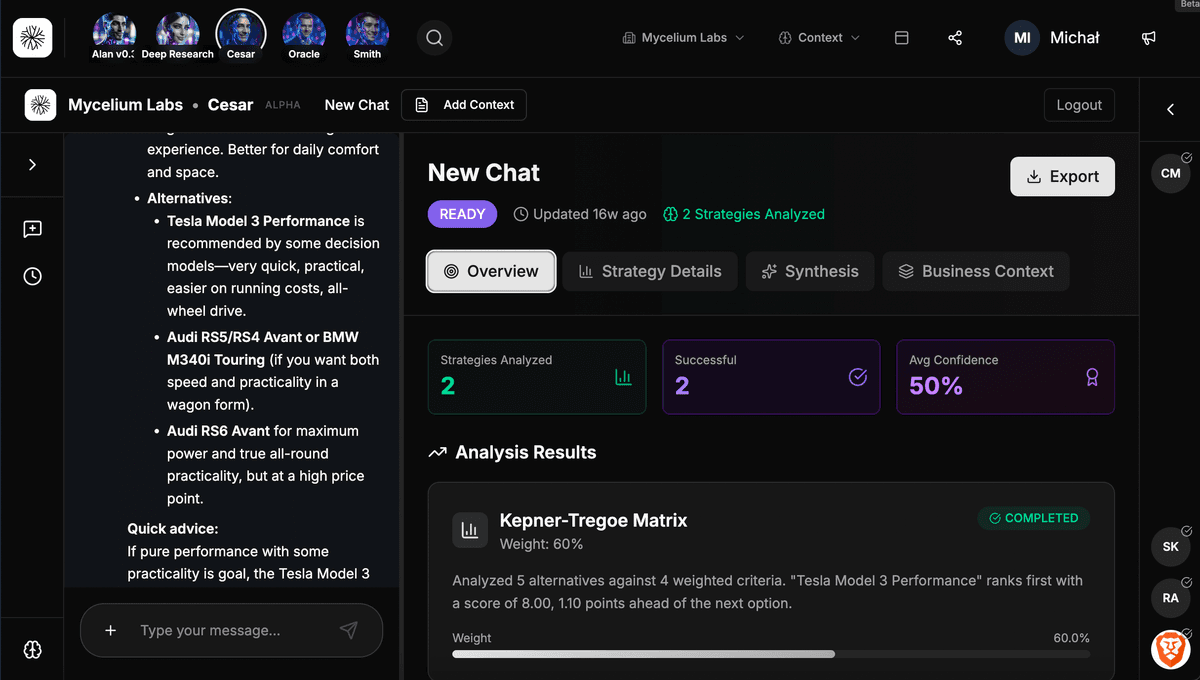Click the plus attachment icon in message box

click(x=111, y=630)
